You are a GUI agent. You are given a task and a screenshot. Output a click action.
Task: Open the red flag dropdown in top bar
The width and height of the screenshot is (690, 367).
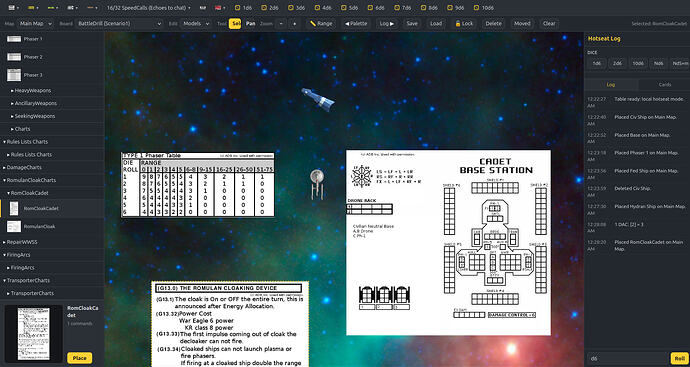click(220, 7)
